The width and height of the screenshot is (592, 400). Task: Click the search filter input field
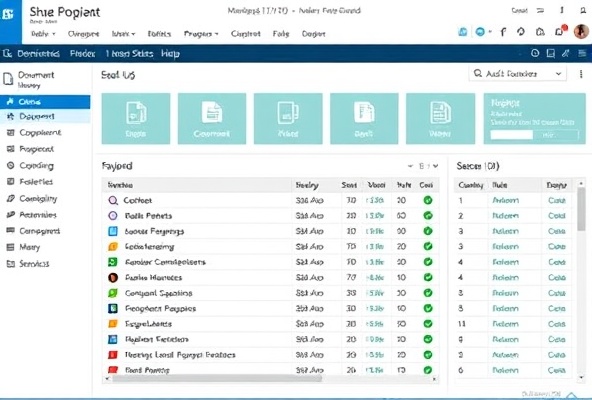pos(518,74)
